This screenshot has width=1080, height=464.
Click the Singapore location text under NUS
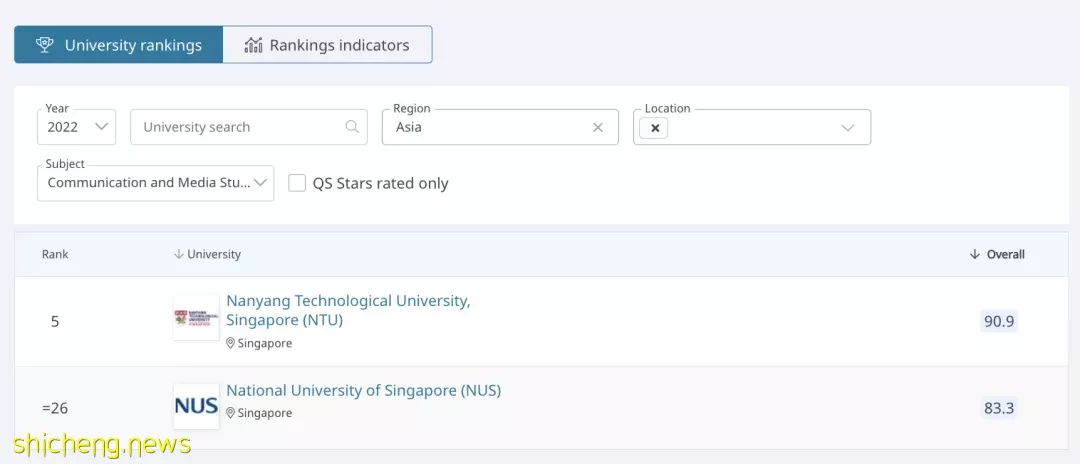(x=264, y=413)
